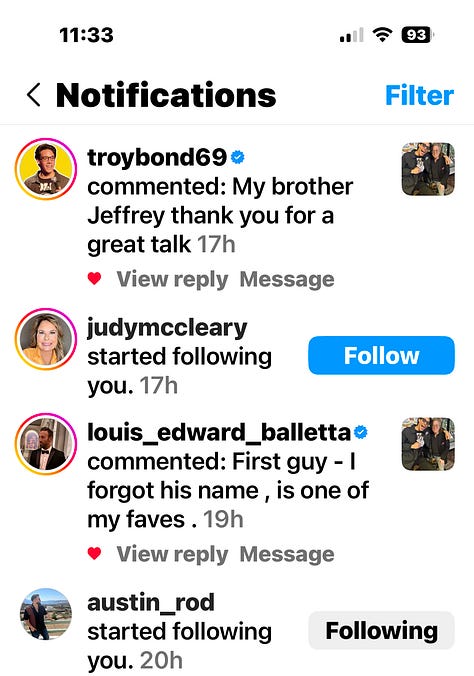
Task: Open troybond69's profile picture
Action: 46,169
